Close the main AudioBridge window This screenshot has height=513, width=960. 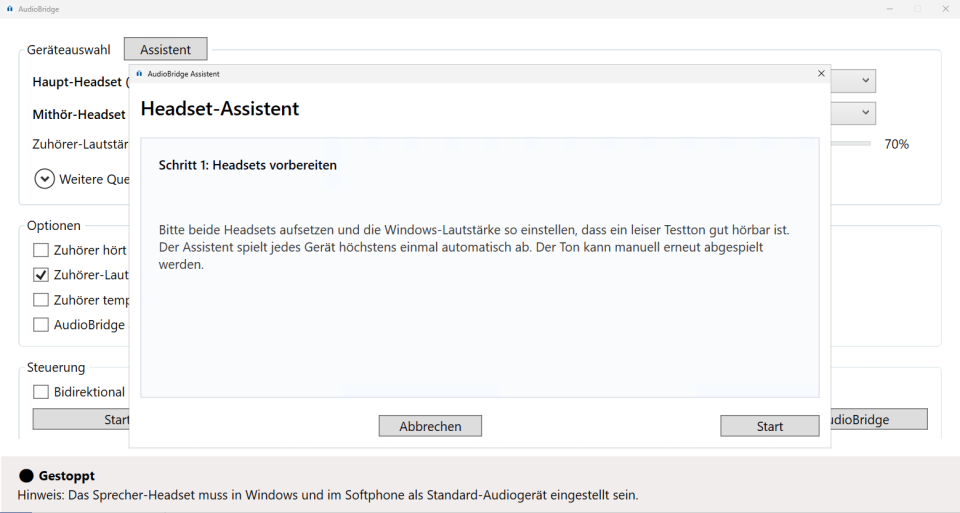945,9
